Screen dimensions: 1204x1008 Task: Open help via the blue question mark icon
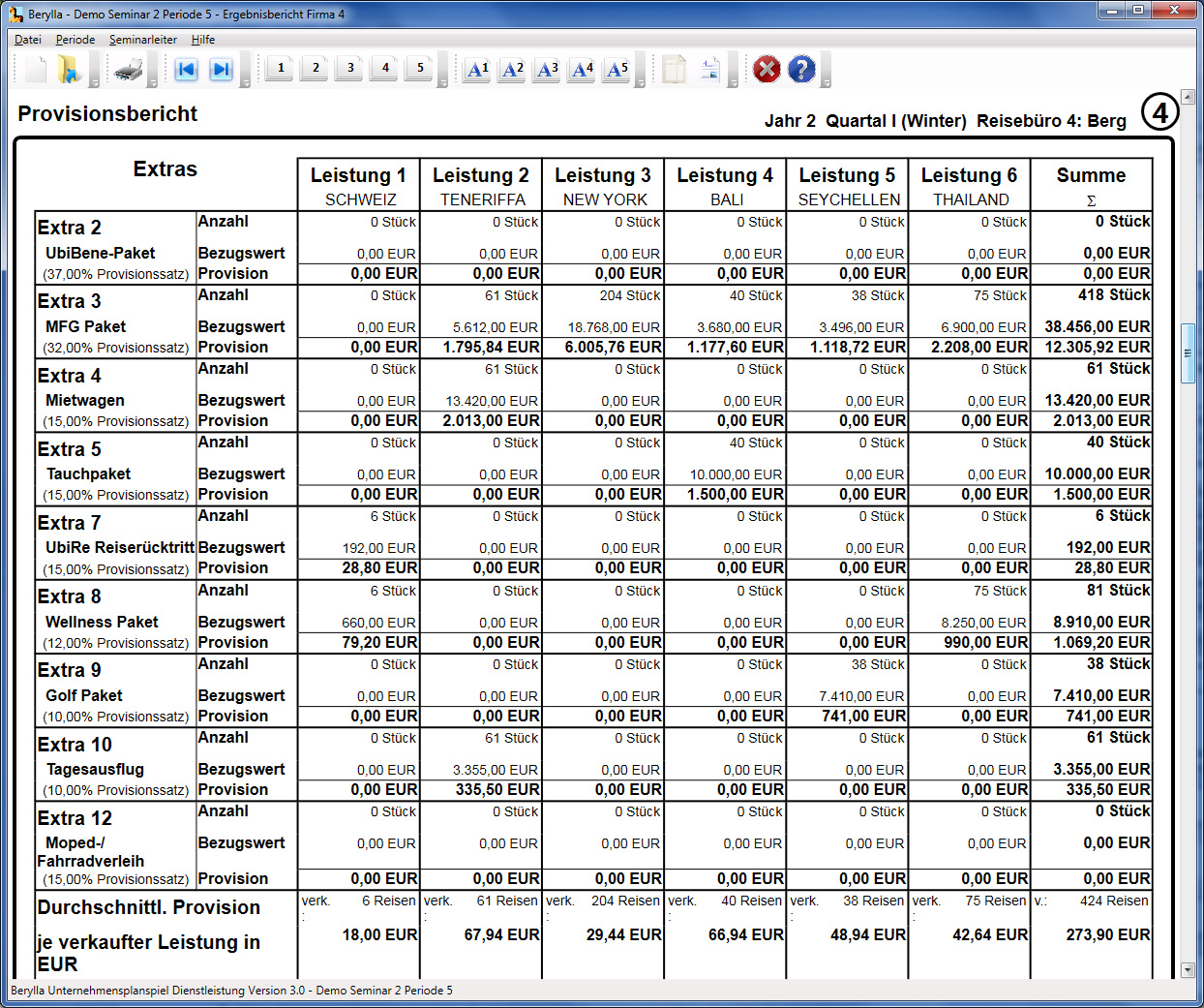click(801, 70)
